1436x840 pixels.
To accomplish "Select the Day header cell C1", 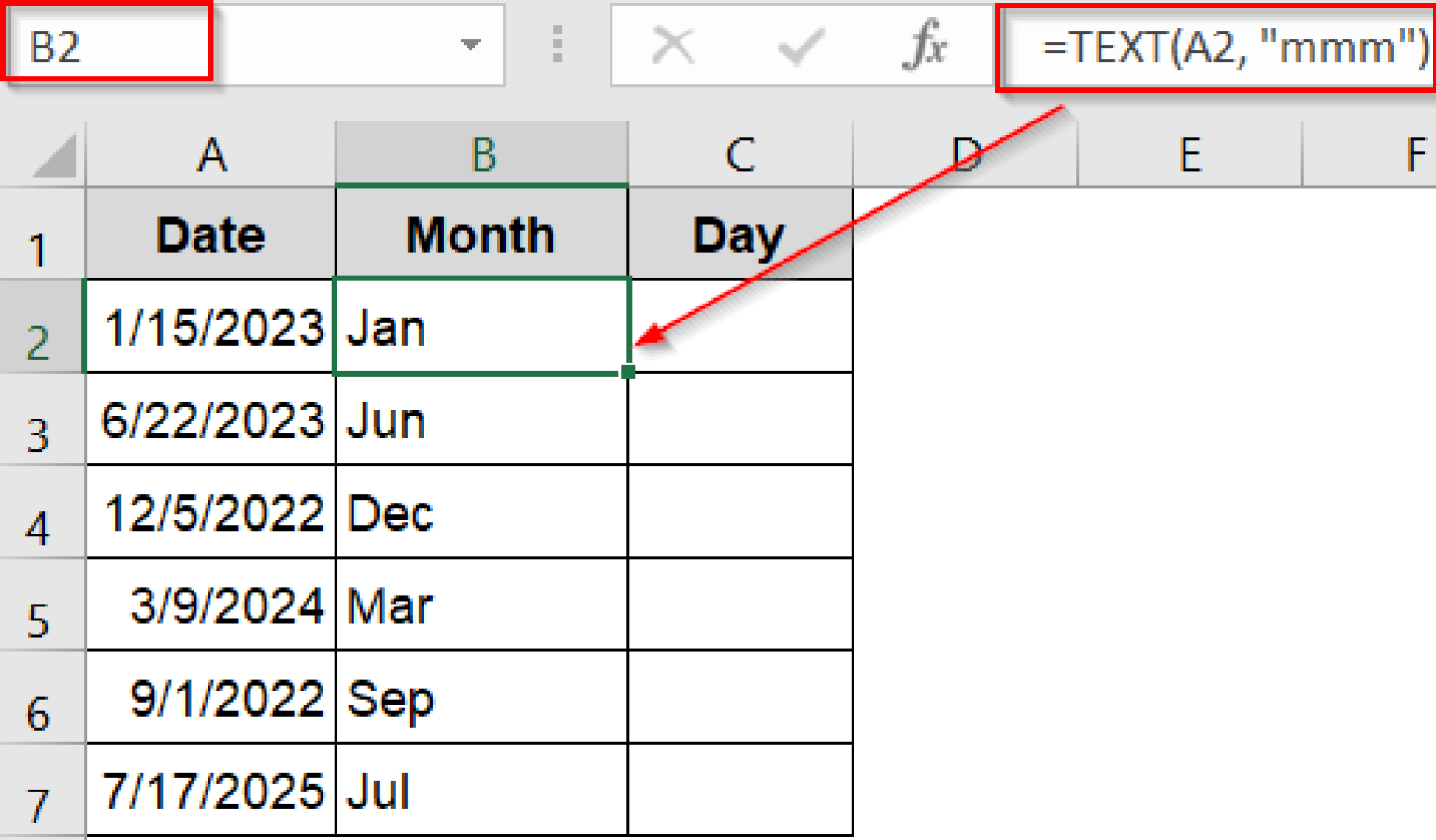I will coord(740,233).
